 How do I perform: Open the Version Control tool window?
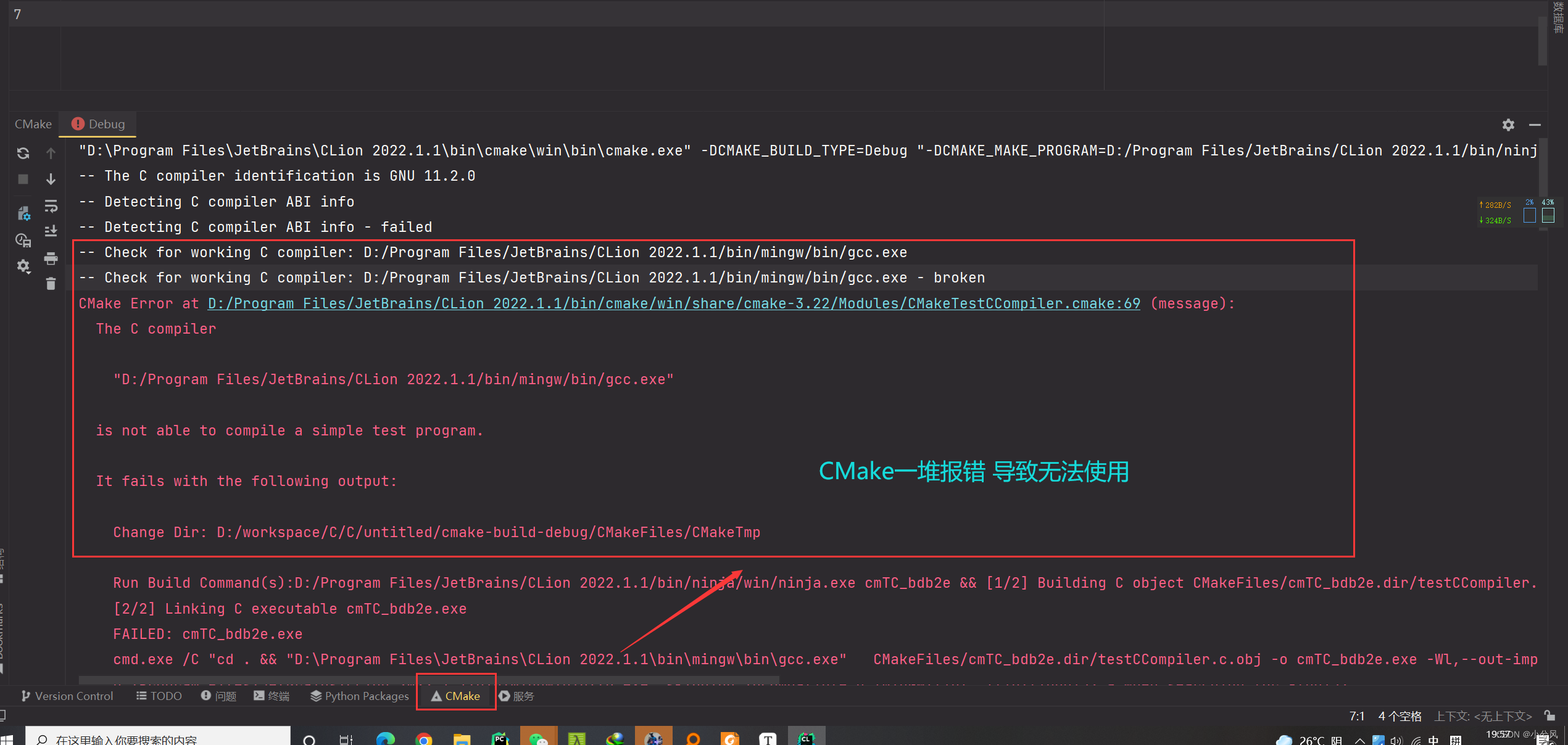tap(67, 696)
